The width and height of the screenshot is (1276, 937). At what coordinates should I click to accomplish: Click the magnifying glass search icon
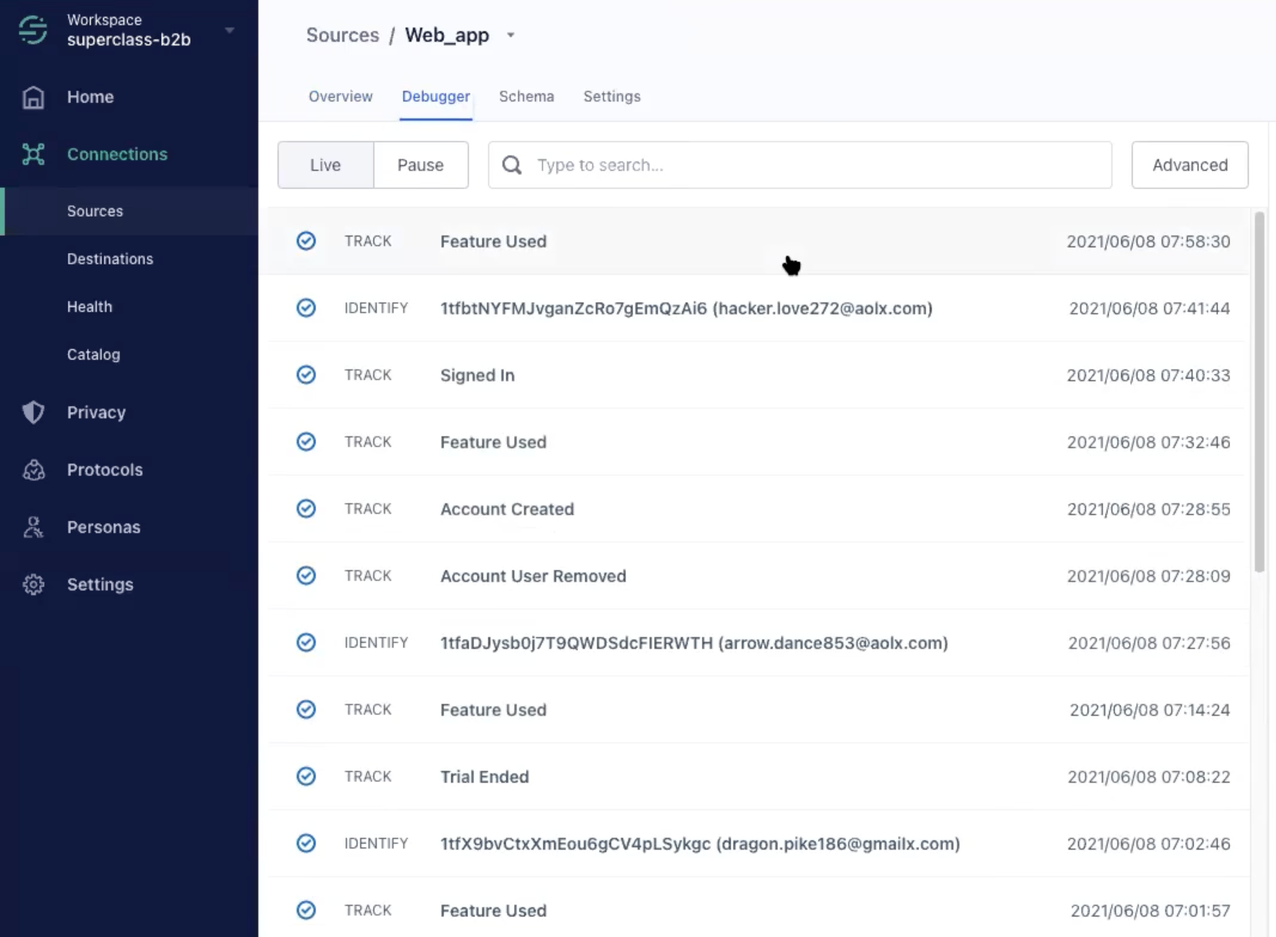(x=511, y=164)
